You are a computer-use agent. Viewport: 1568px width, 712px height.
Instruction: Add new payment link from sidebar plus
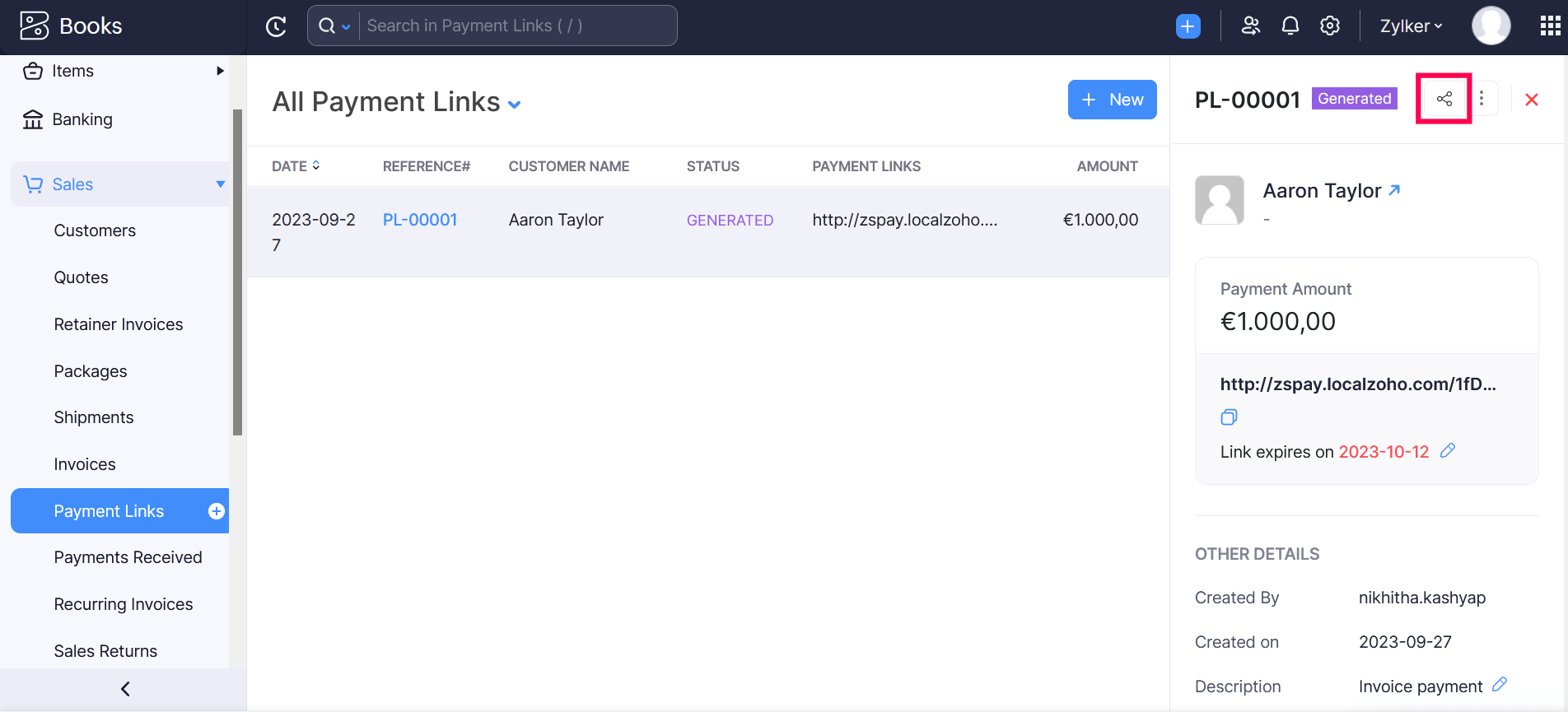click(217, 511)
